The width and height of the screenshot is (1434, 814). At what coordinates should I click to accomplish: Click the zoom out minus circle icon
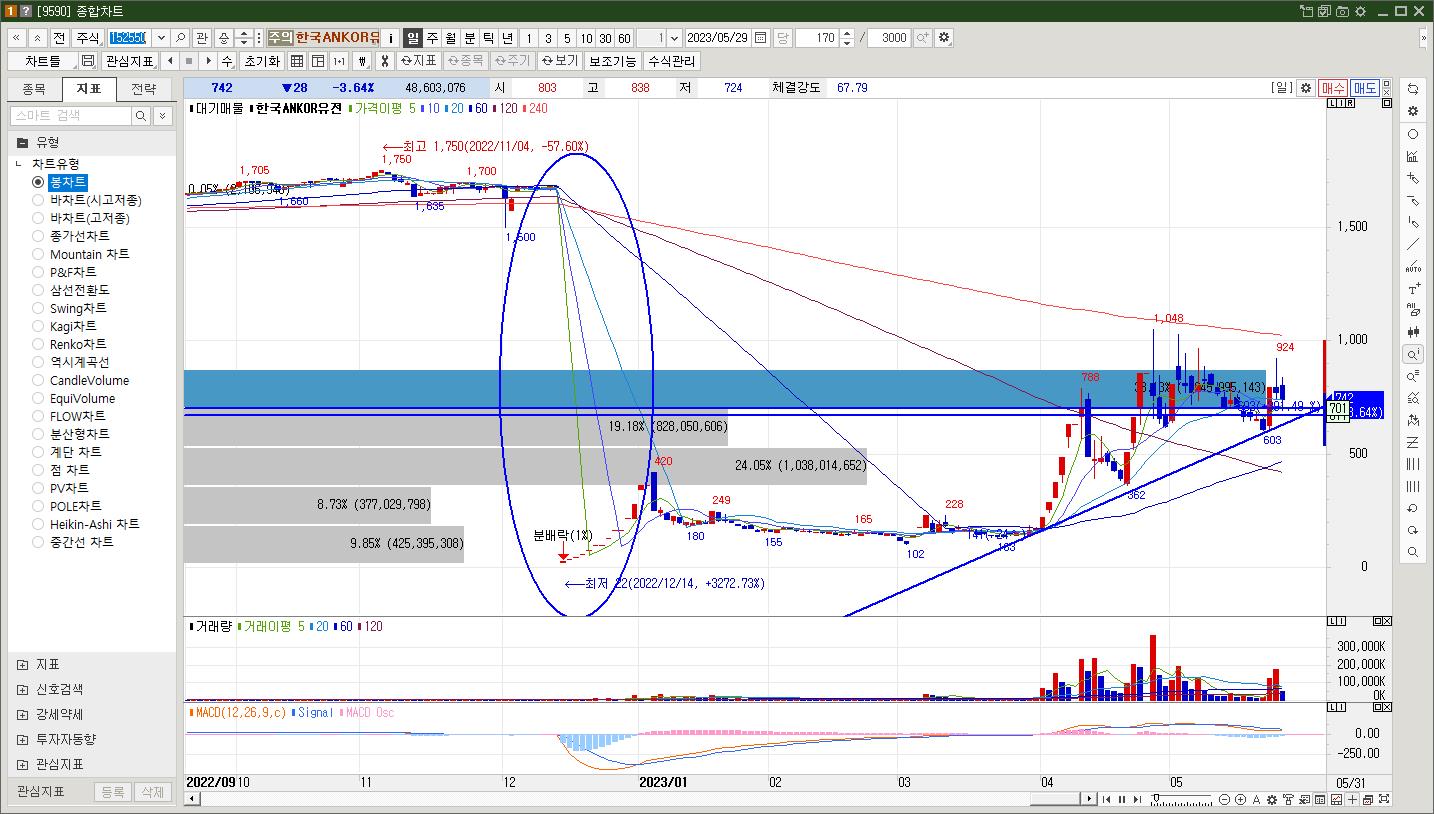coord(1224,799)
